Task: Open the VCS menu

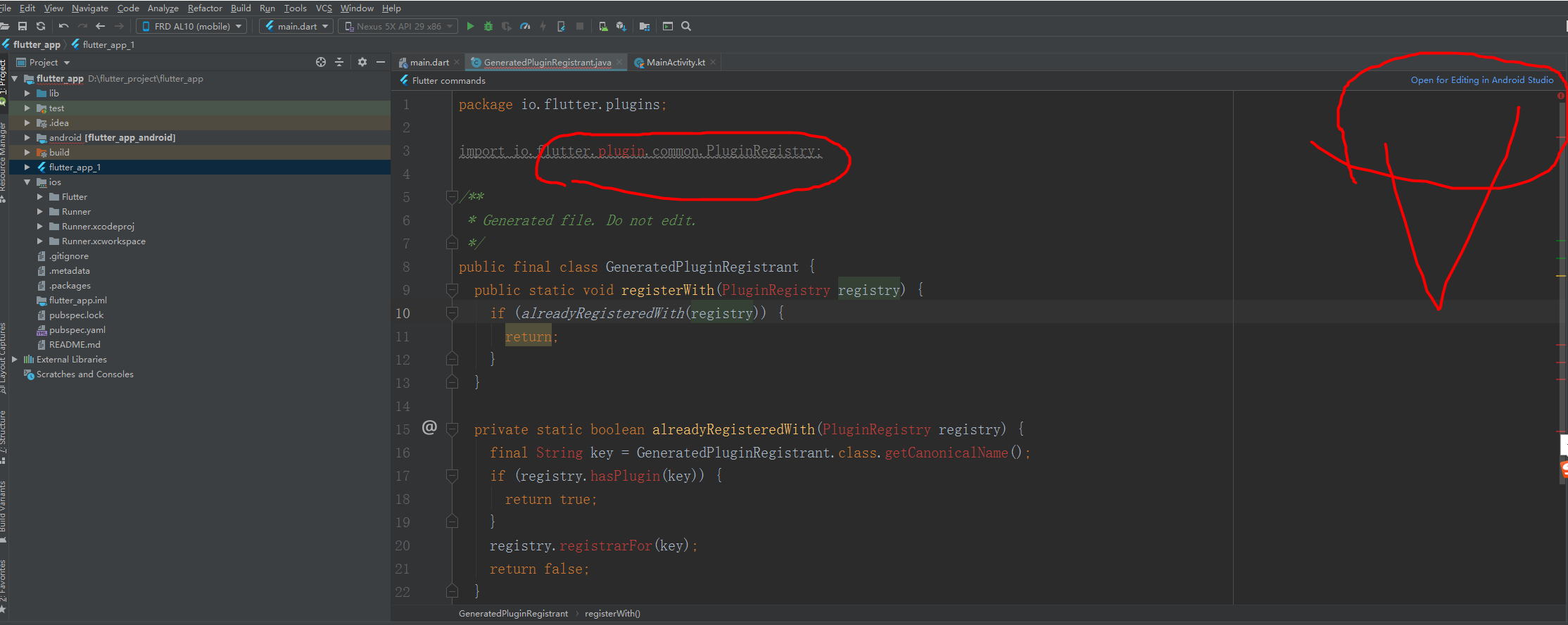Action: pyautogui.click(x=324, y=8)
